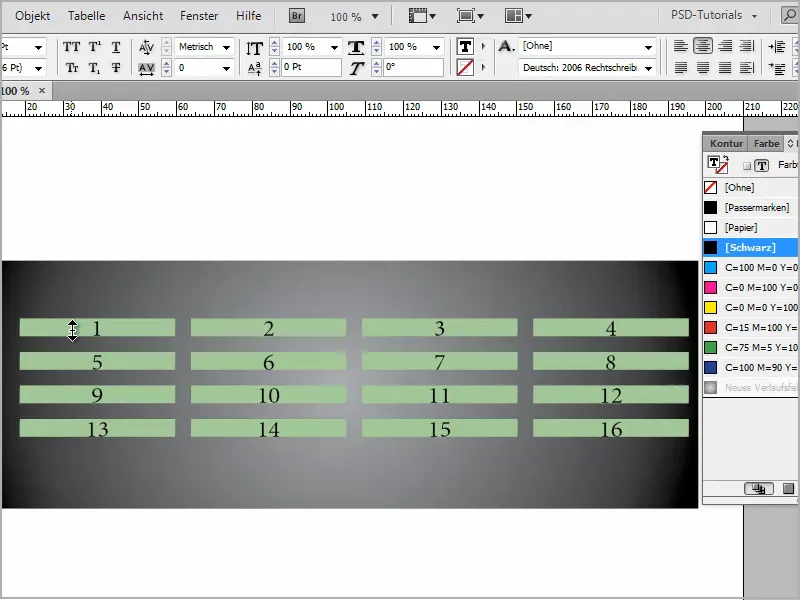This screenshot has height=600, width=800.
Task: Toggle Superscript formatting
Action: tap(94, 47)
